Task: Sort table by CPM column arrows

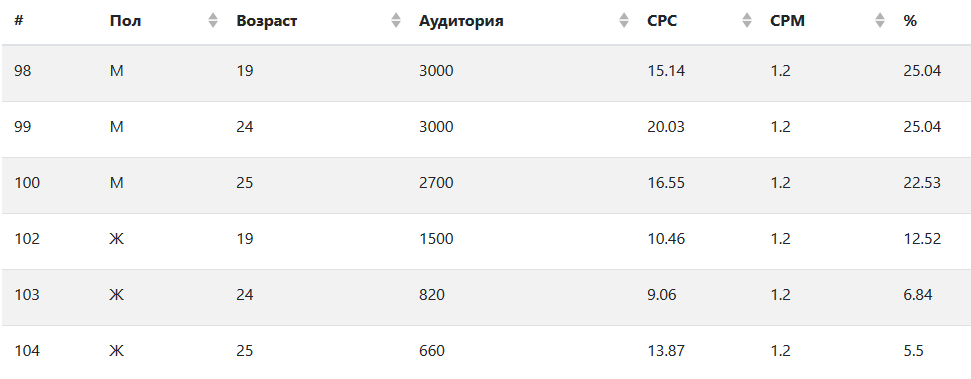Action: pyautogui.click(x=880, y=20)
